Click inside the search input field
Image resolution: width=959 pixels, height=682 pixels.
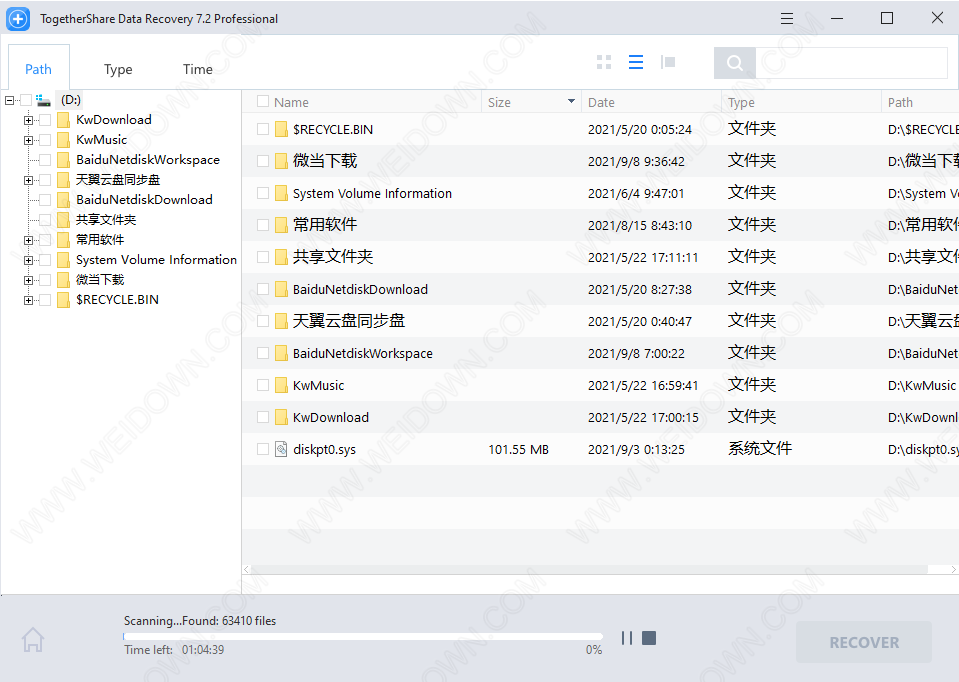[851, 62]
